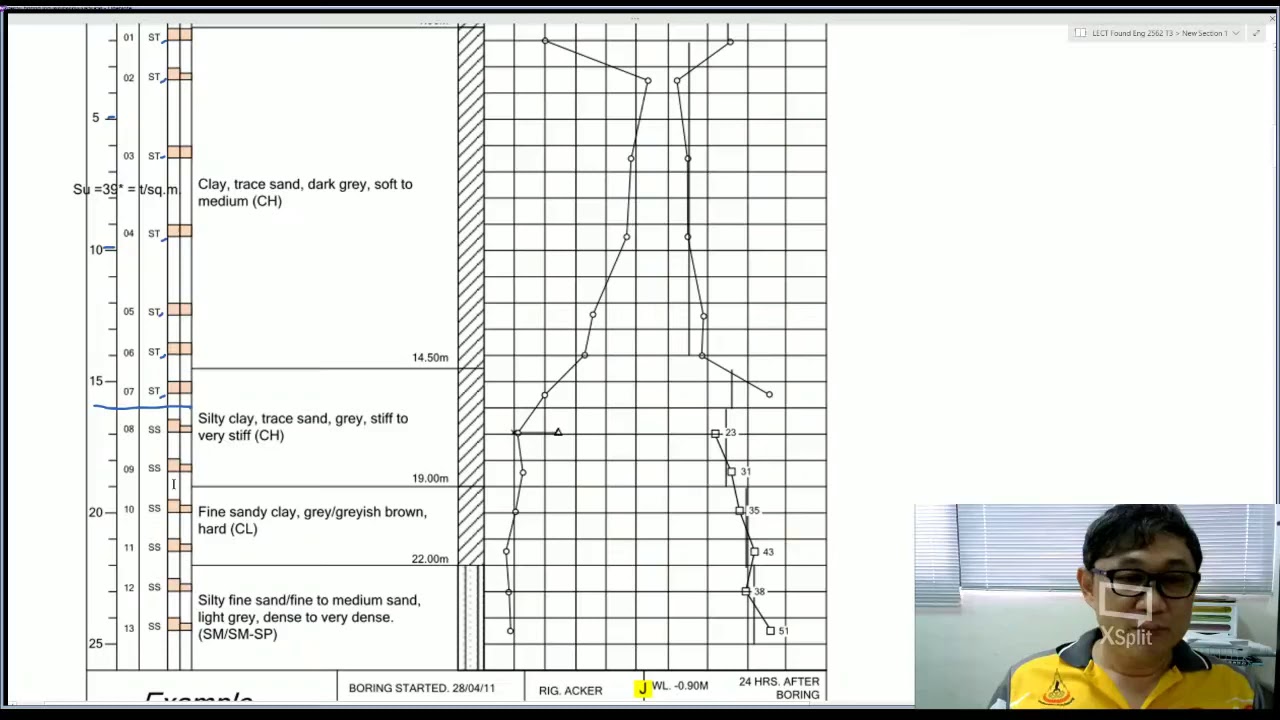Click depth scale label 10
This screenshot has height=720, width=1280.
pos(96,249)
